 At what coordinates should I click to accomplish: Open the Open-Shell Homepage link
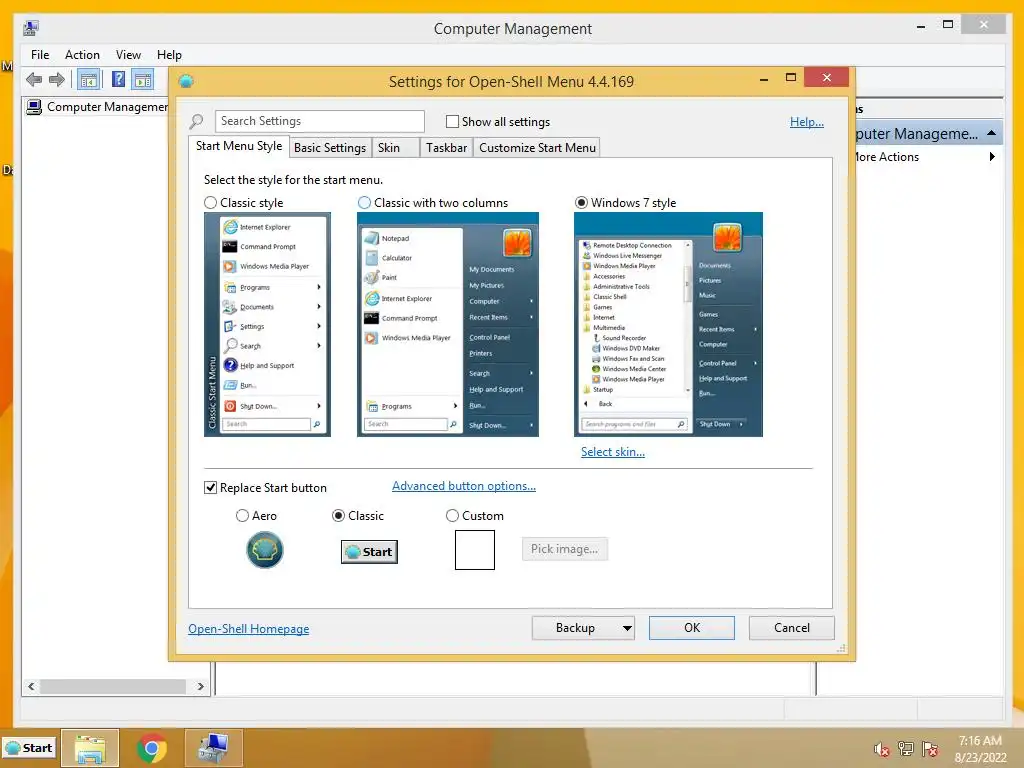click(248, 629)
